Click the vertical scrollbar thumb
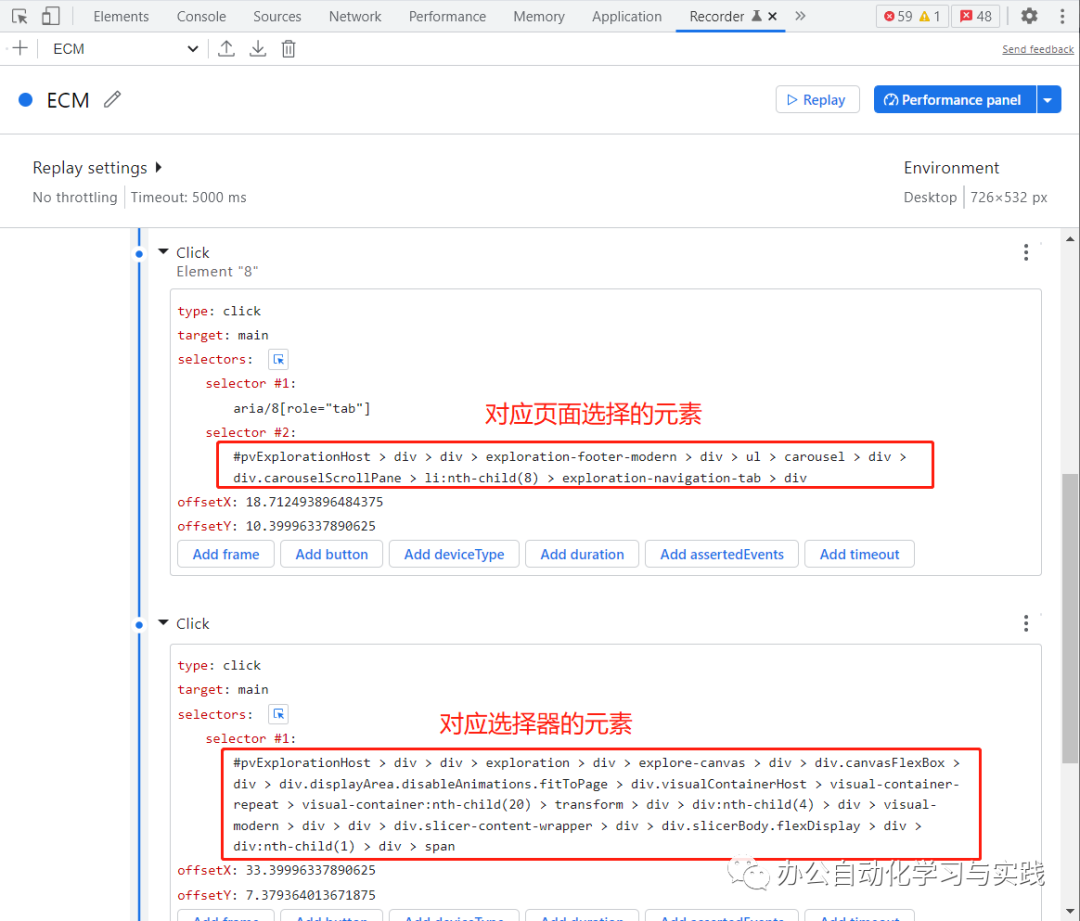 click(x=1070, y=618)
